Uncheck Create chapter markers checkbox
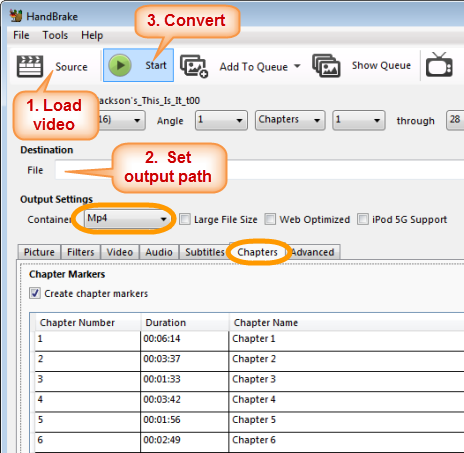This screenshot has height=453, width=464. tap(35, 293)
